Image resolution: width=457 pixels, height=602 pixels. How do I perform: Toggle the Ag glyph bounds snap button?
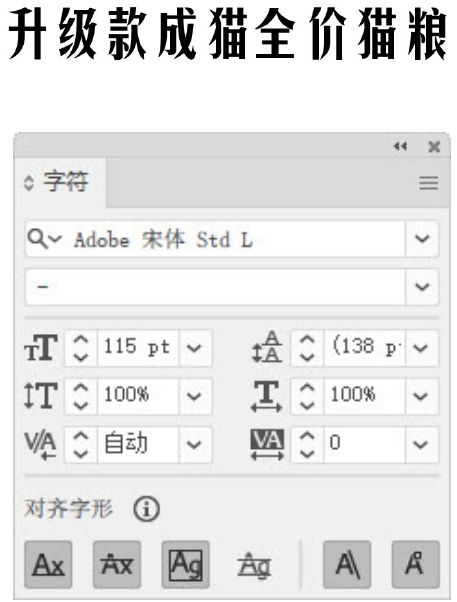pyautogui.click(x=185, y=564)
